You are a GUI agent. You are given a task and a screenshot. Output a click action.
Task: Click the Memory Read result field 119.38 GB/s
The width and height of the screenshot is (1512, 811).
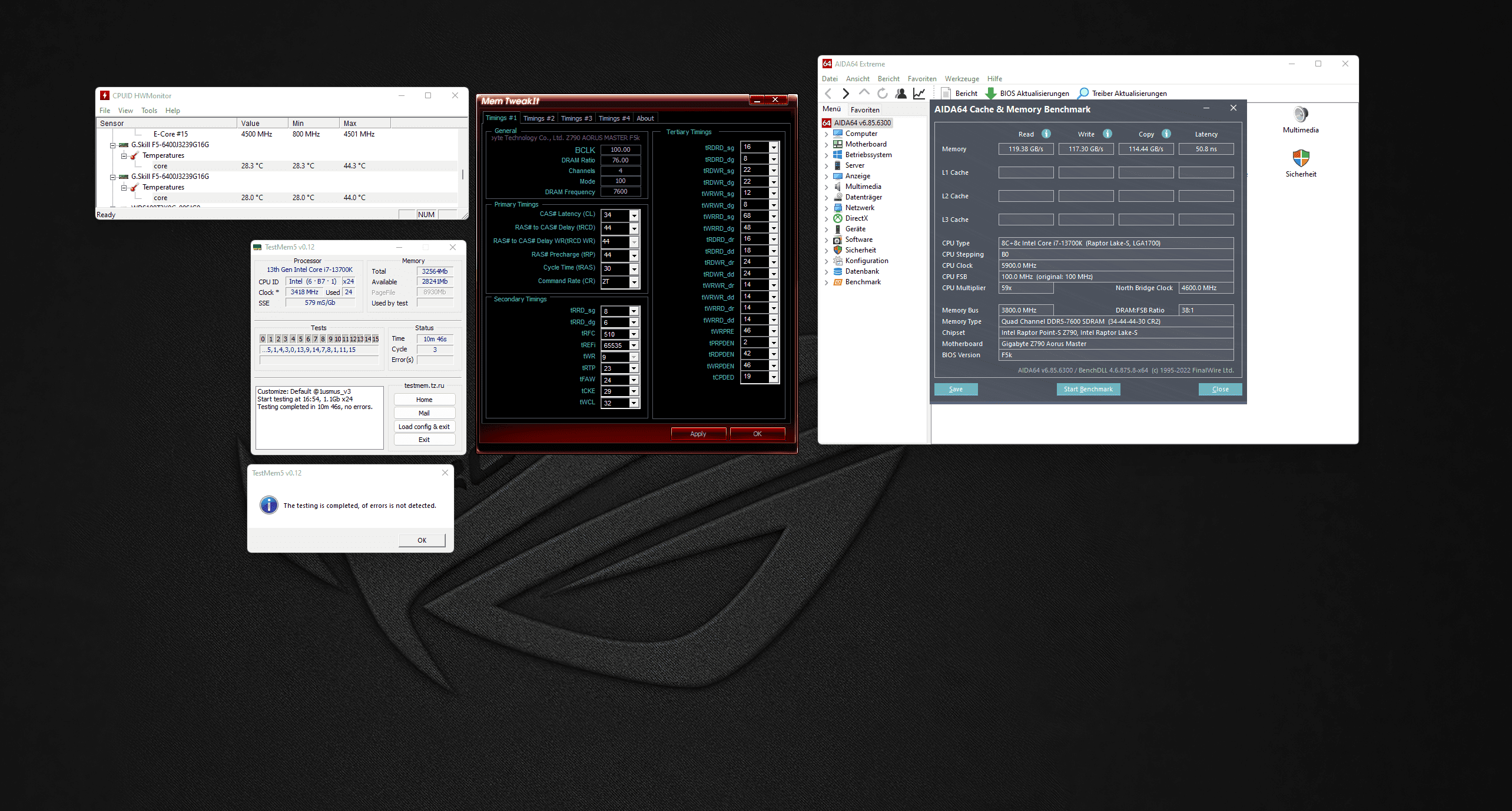click(1026, 149)
